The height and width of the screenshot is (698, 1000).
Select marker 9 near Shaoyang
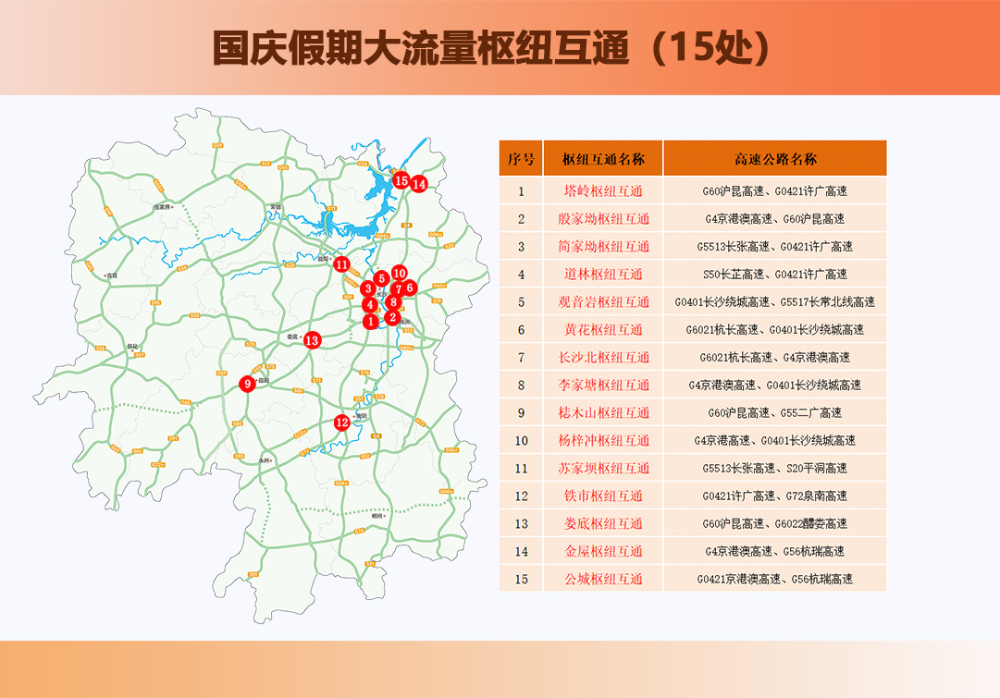point(247,383)
